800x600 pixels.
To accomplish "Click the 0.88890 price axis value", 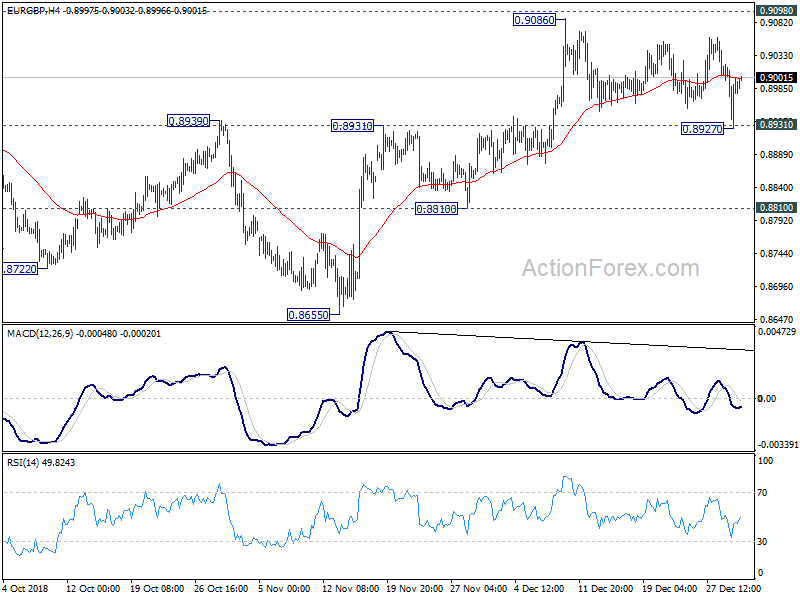I will [x=777, y=155].
